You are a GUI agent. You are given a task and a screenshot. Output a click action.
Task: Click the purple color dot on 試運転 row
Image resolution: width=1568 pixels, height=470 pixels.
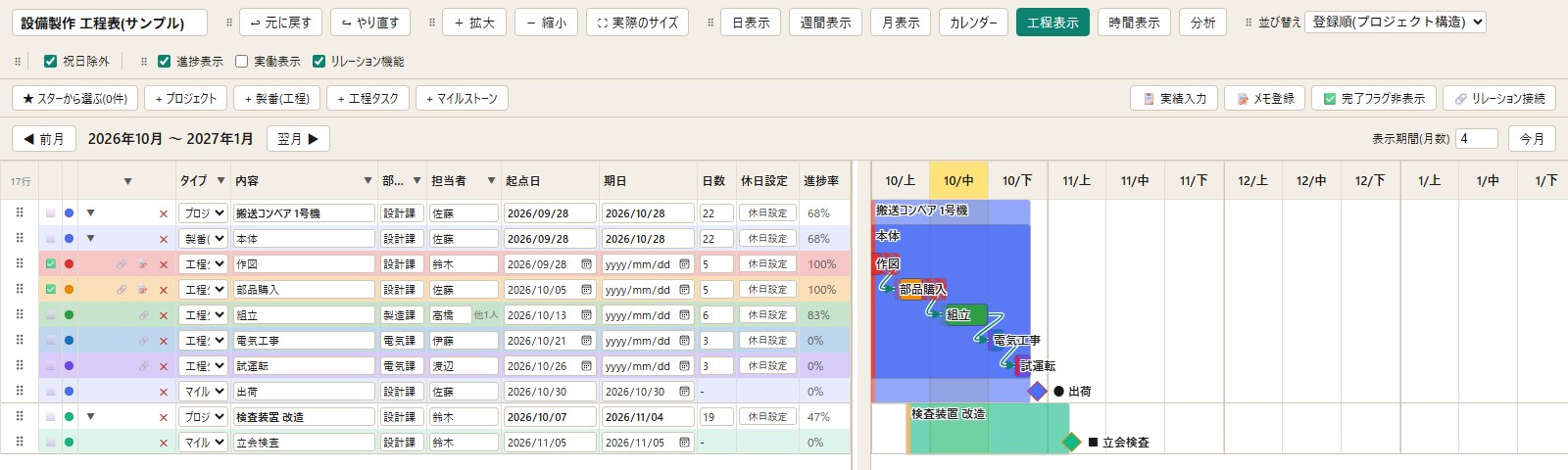click(69, 366)
